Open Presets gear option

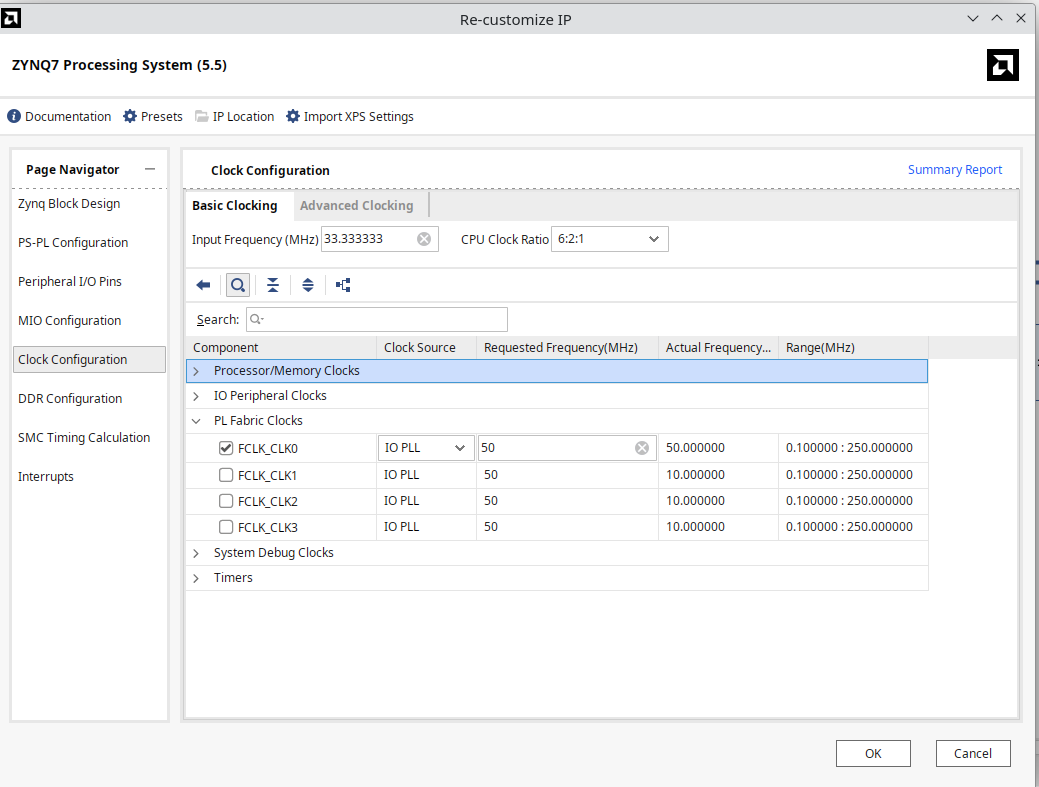152,117
